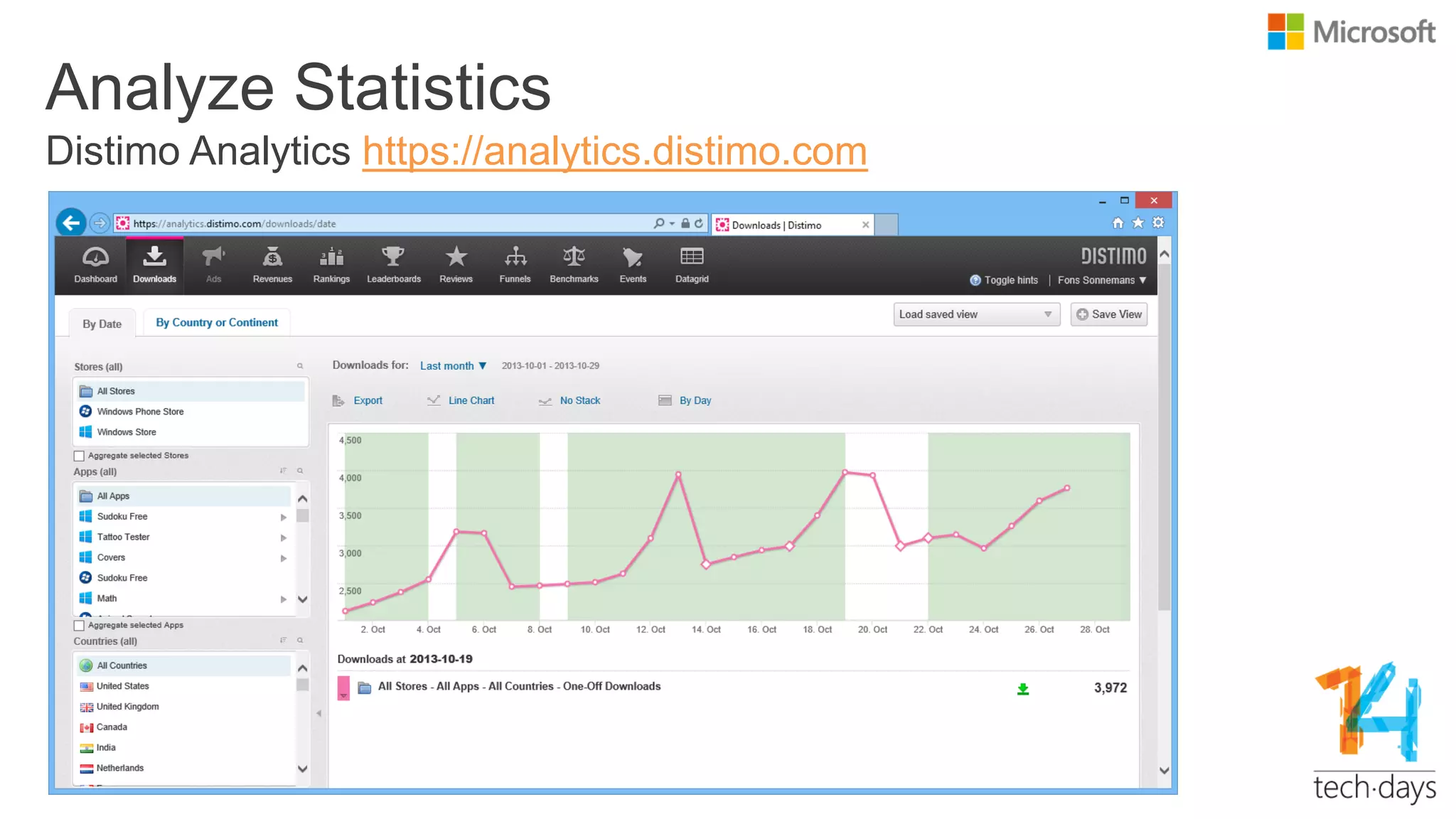Click browser back arrow button
The height and width of the screenshot is (819, 1456).
tap(71, 223)
